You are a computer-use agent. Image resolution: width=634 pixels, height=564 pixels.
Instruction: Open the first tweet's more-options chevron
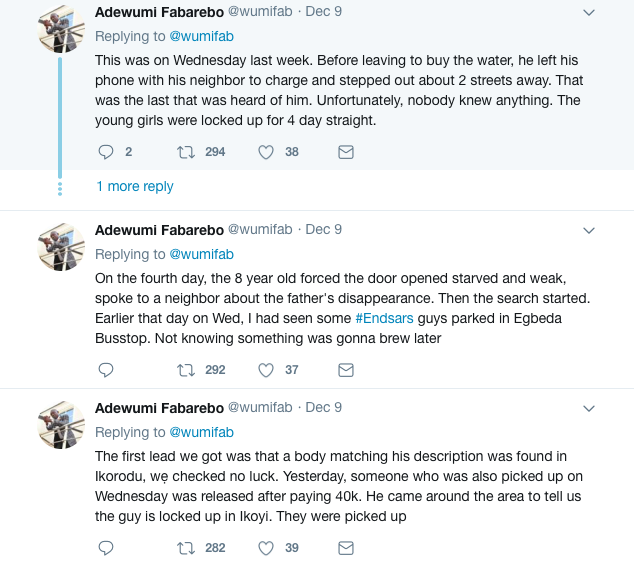(x=589, y=12)
